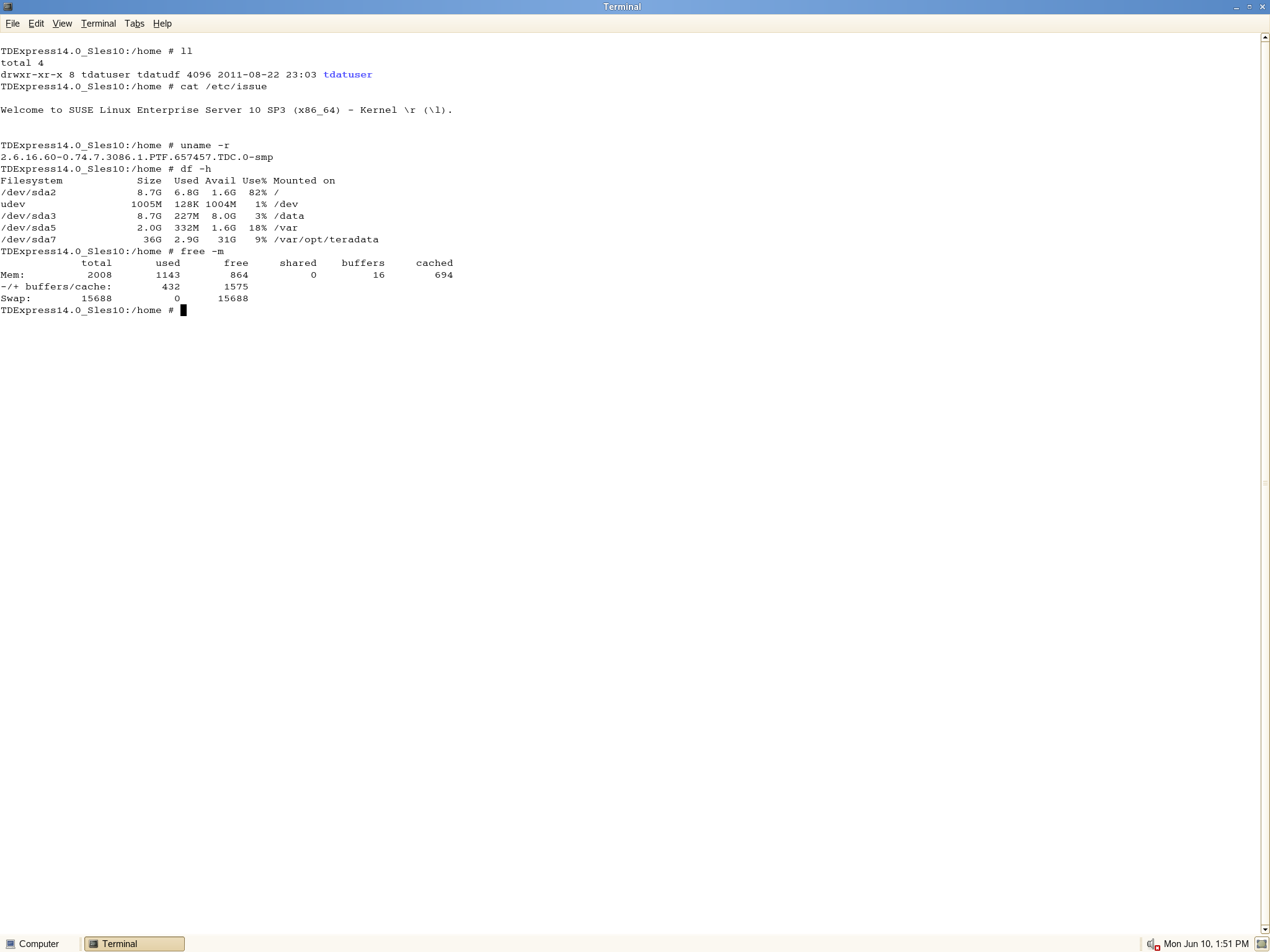Open the clock calendar in the panel
The height and width of the screenshot is (952, 1270).
pos(1206,944)
